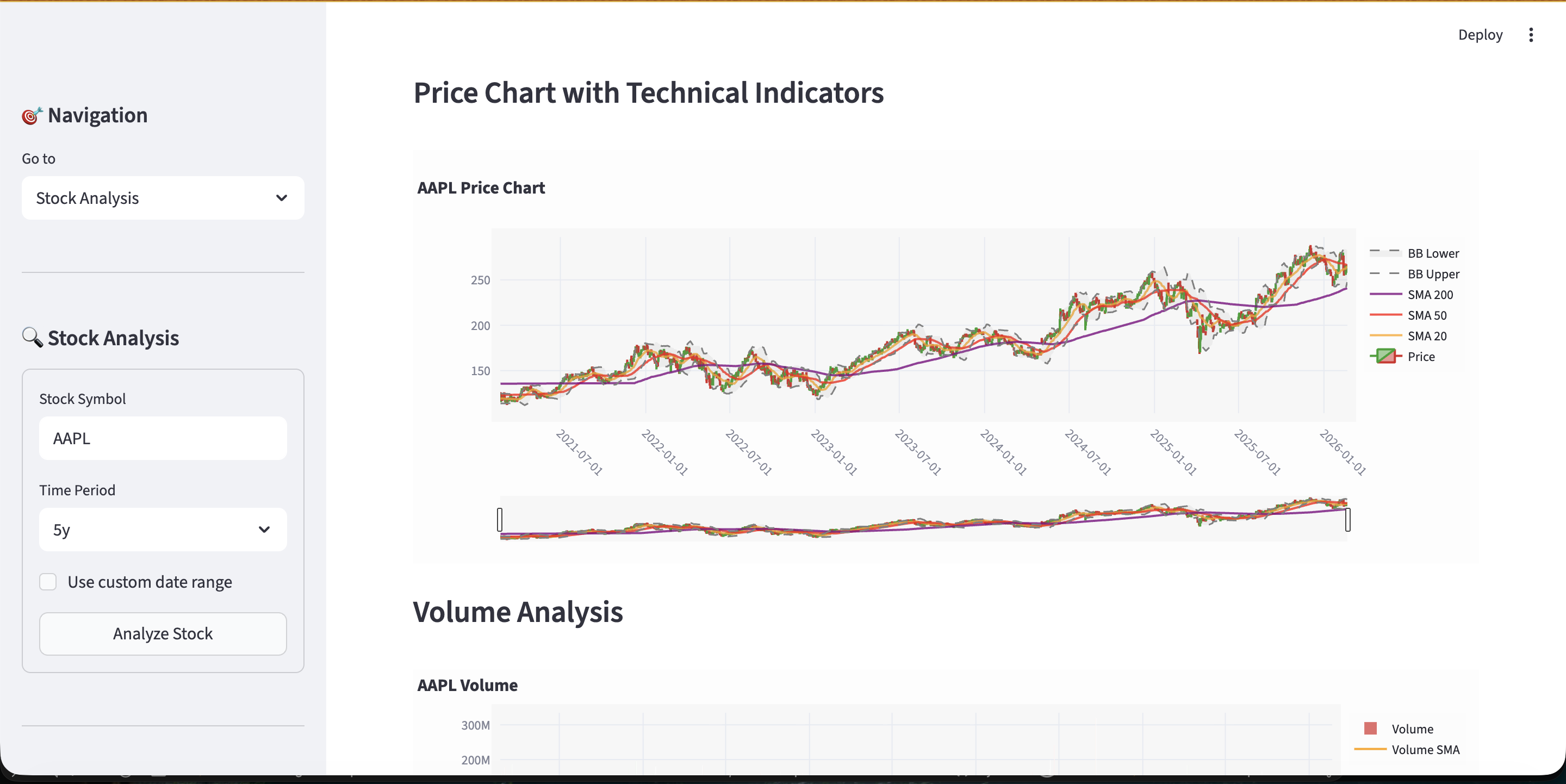Click the left handle of the range selector
This screenshot has width=1566, height=784.
pyautogui.click(x=500, y=519)
